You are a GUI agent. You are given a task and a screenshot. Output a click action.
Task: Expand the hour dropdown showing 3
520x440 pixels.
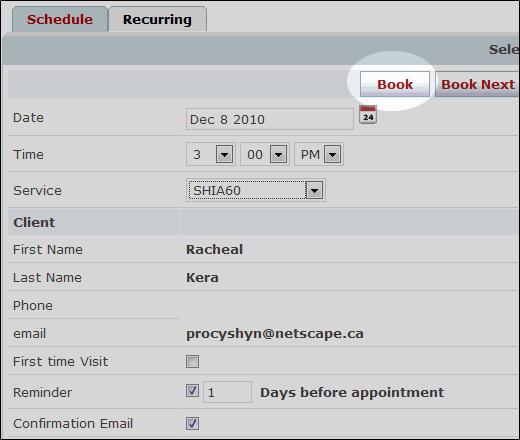tap(211, 154)
